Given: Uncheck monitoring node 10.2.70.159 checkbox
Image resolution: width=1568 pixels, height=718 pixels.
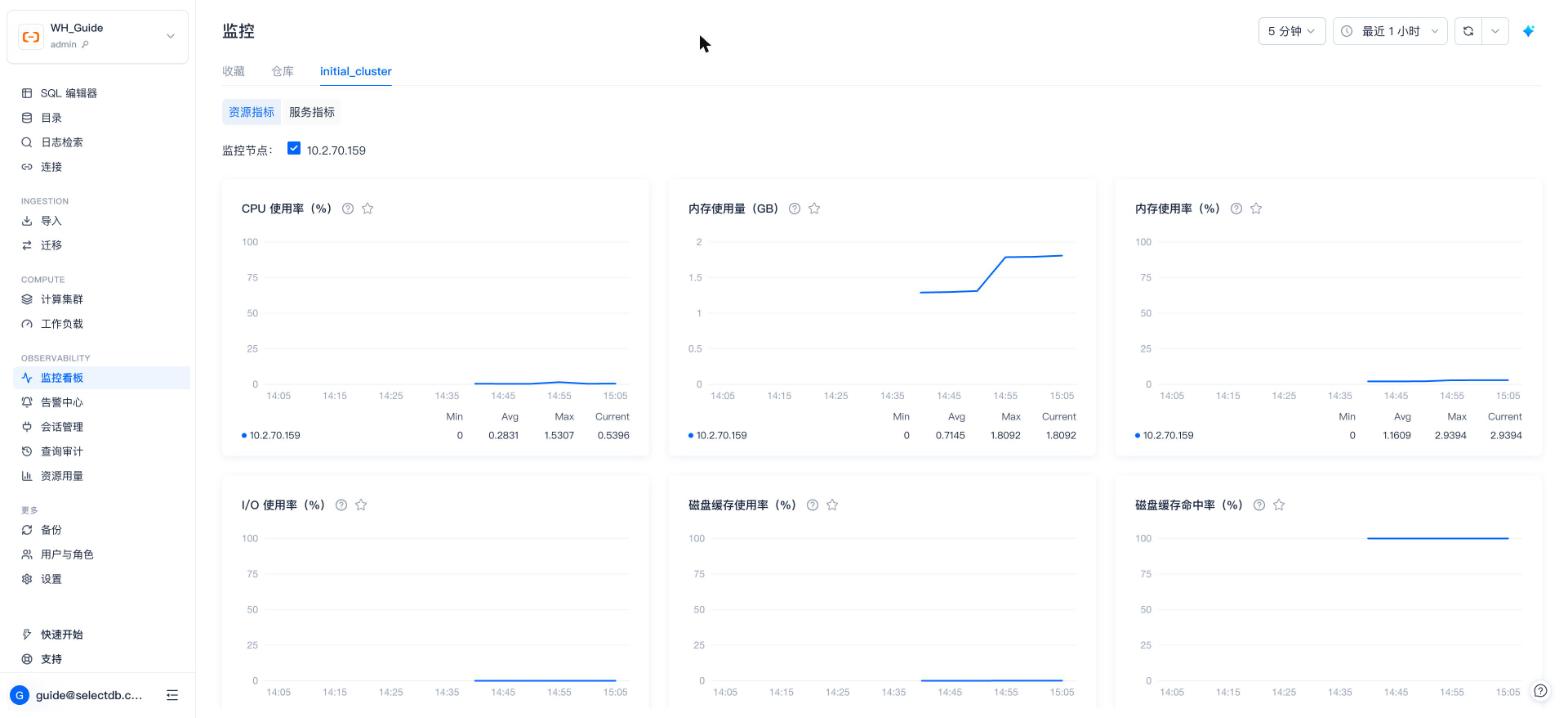Looking at the screenshot, I should [x=294, y=148].
